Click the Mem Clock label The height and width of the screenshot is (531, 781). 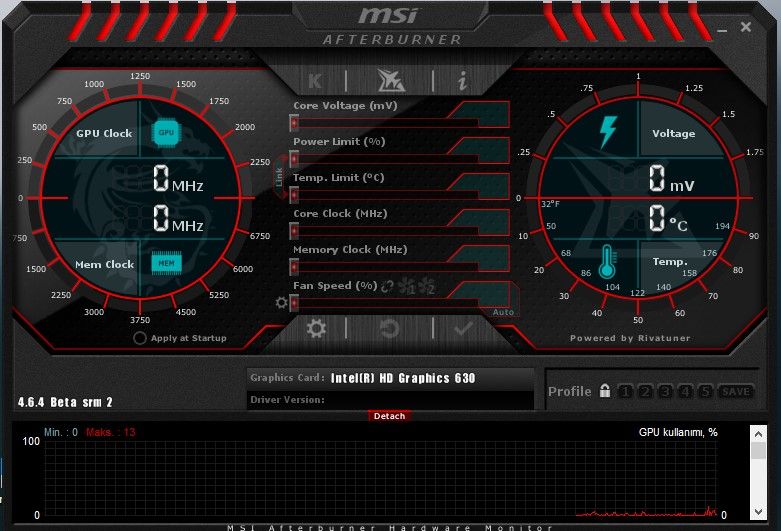pos(104,264)
